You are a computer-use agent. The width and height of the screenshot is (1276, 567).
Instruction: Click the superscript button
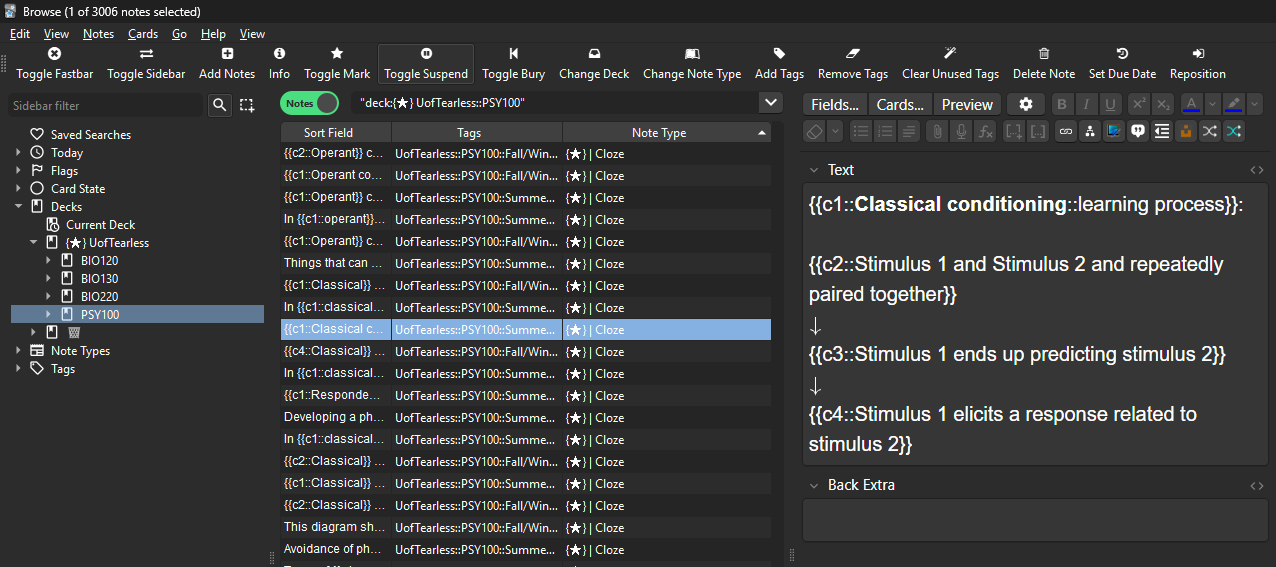(x=1138, y=104)
